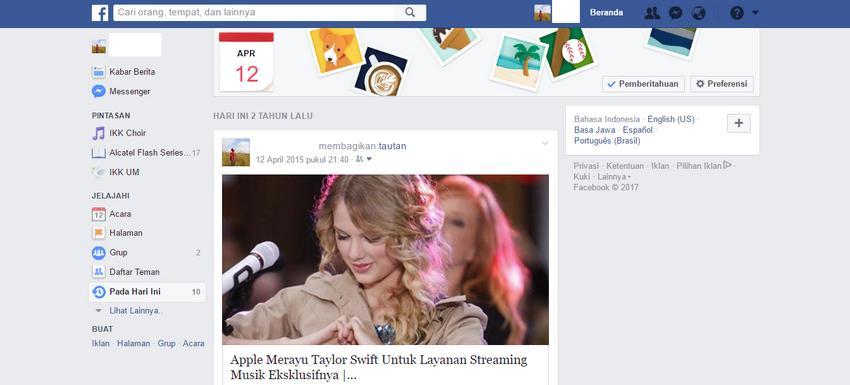850x385 pixels.
Task: Add a language with the plus button
Action: click(x=738, y=123)
